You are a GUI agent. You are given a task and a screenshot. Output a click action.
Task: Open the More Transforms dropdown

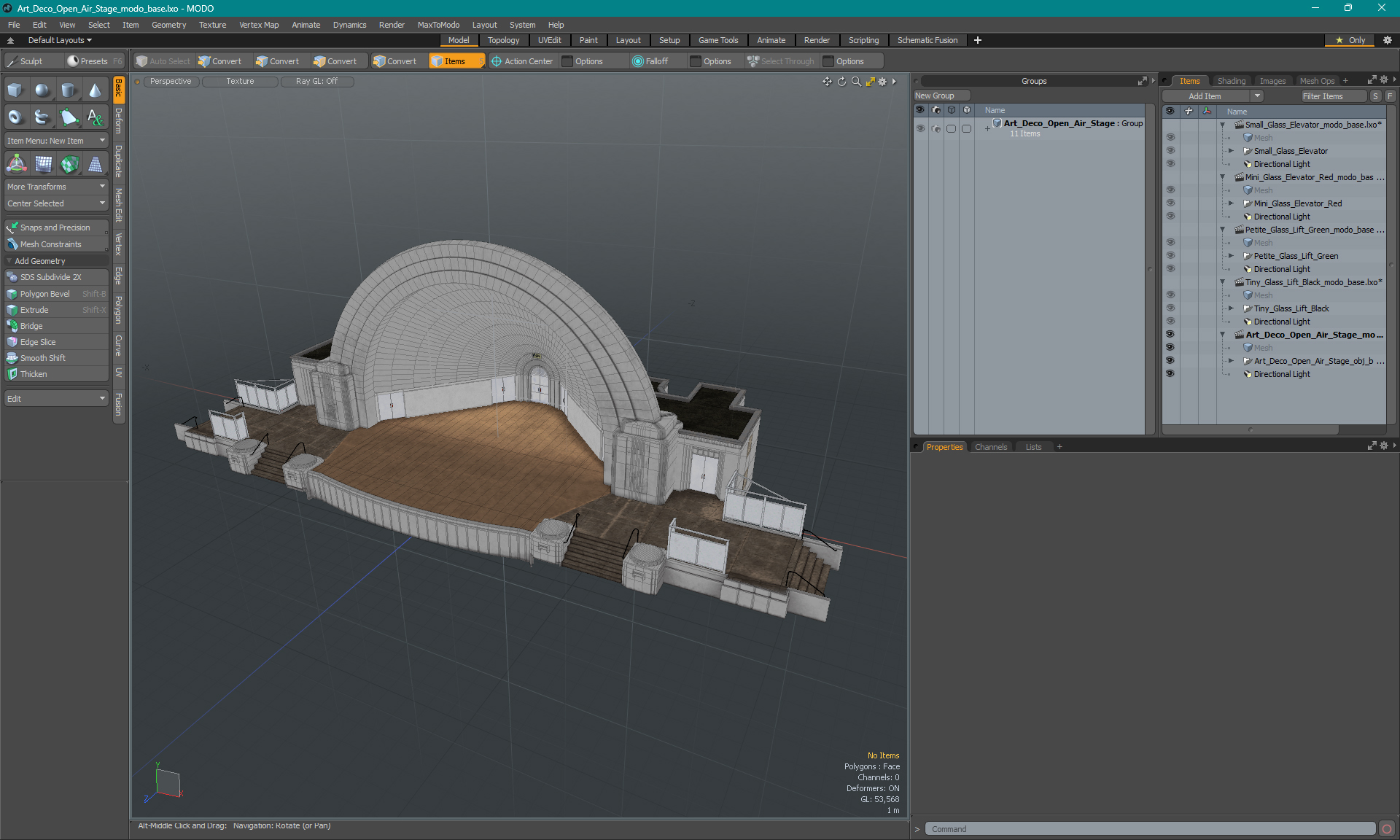(x=56, y=187)
